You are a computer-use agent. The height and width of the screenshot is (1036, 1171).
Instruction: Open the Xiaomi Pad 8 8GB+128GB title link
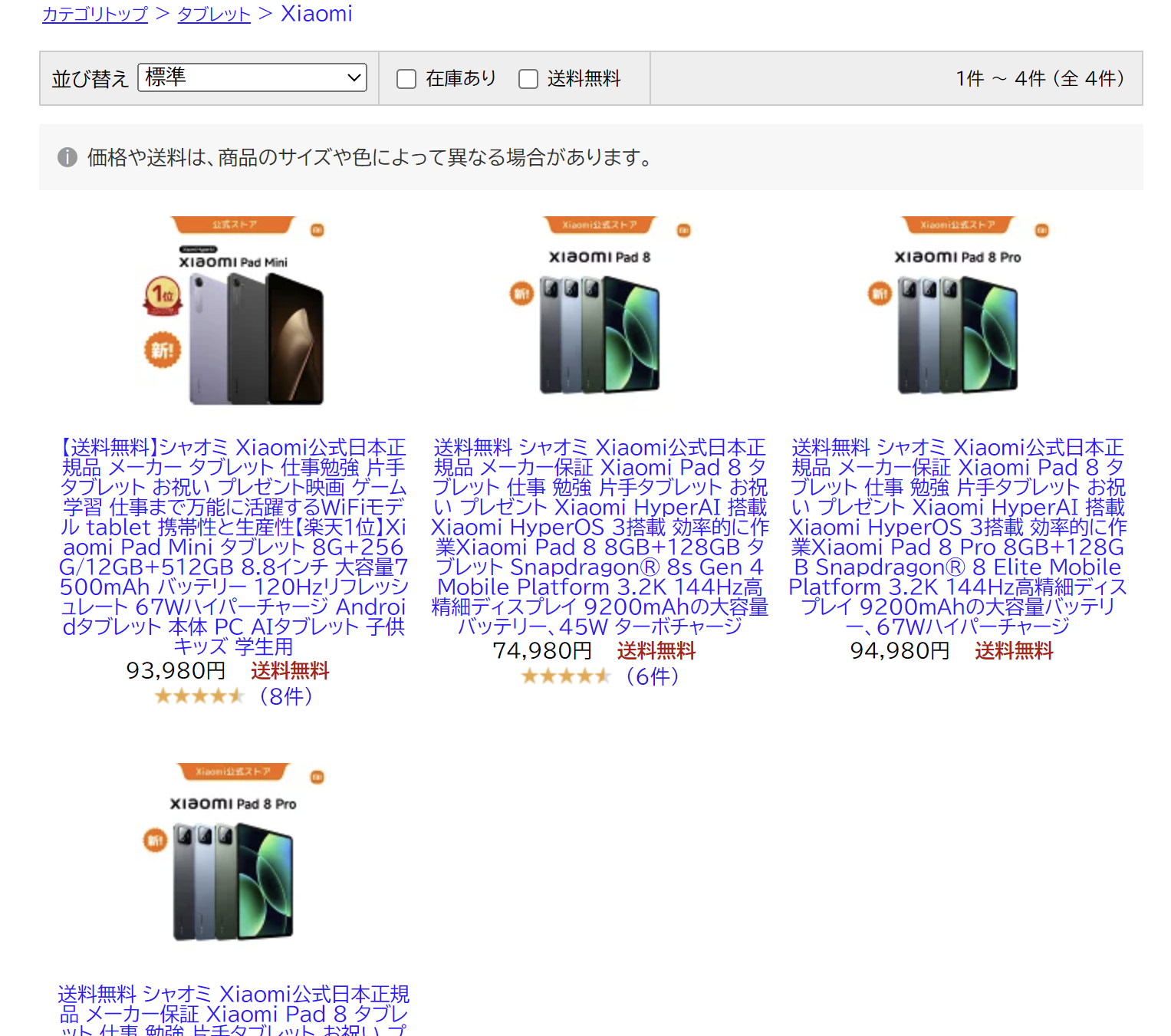coord(600,537)
